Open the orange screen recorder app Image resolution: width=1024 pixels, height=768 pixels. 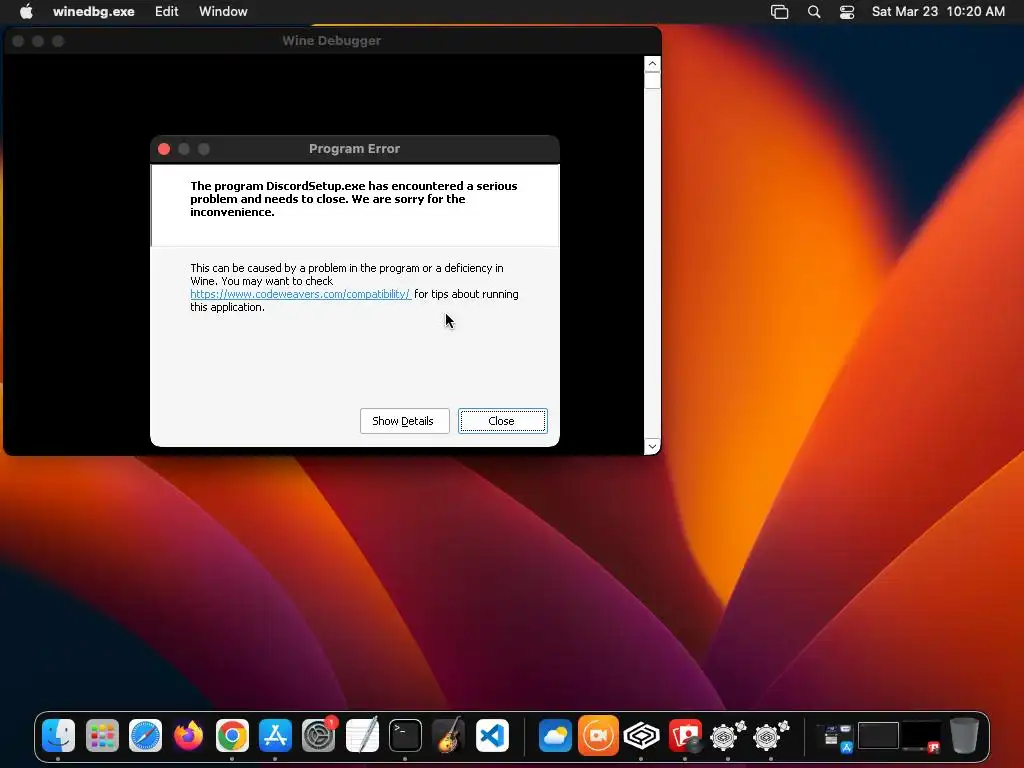pyautogui.click(x=598, y=736)
